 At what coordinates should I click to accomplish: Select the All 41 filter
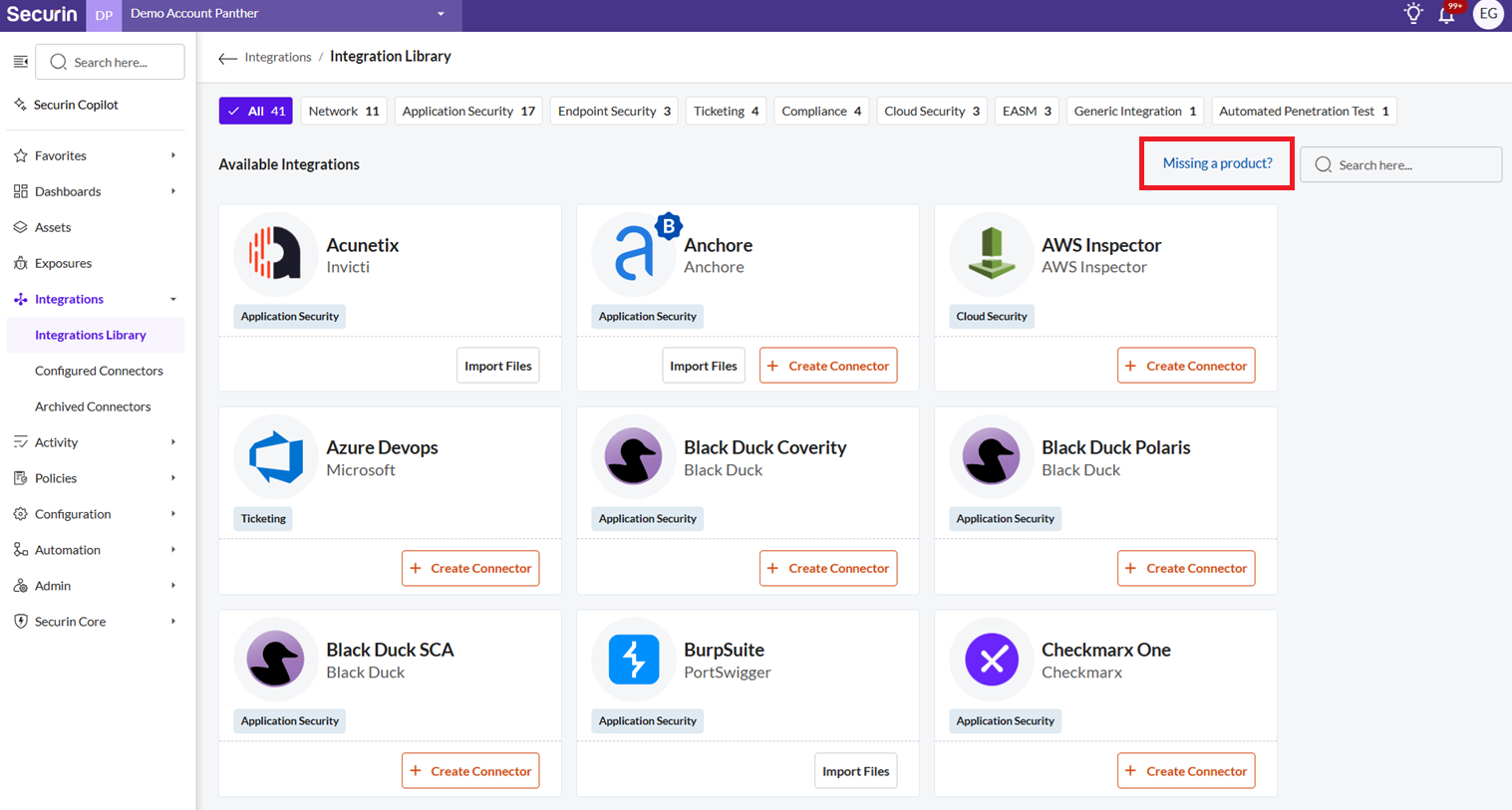(256, 111)
